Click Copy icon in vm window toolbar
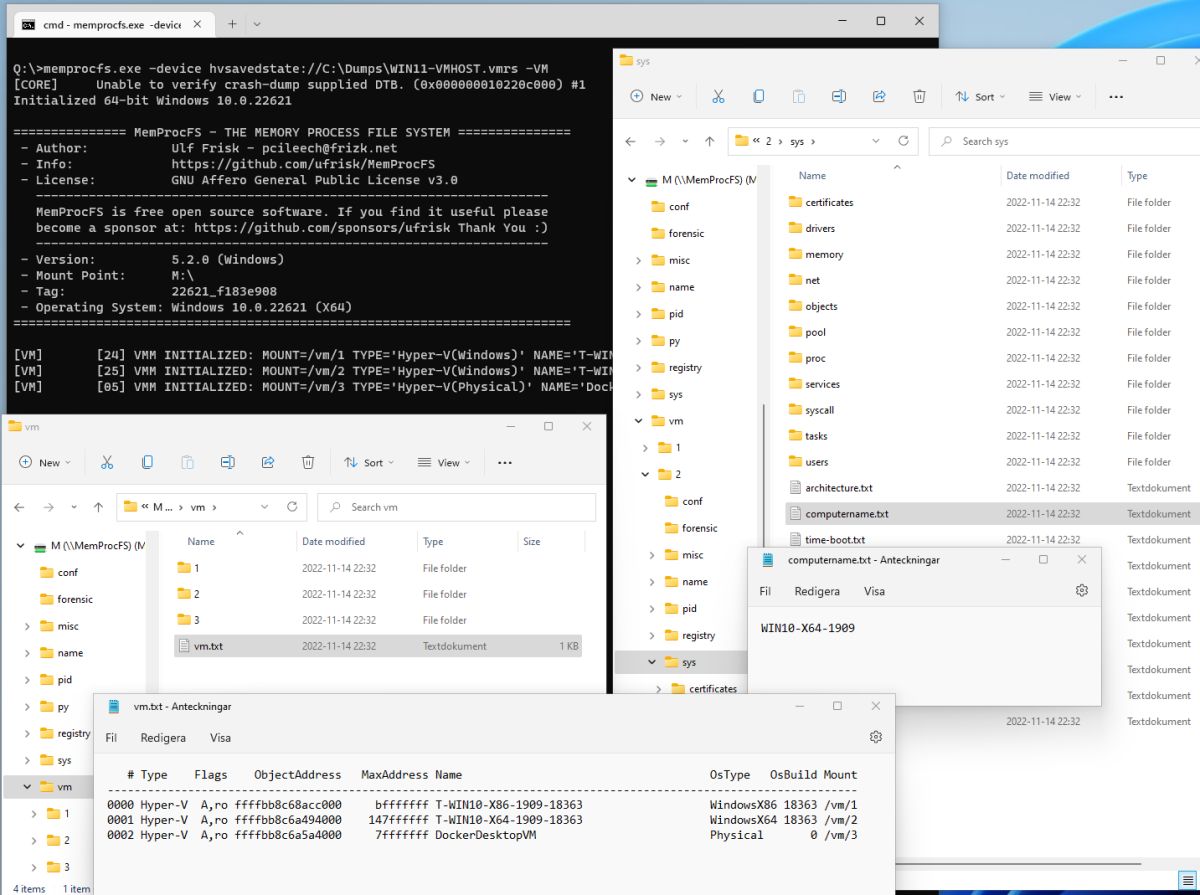The image size is (1200, 895). [147, 462]
